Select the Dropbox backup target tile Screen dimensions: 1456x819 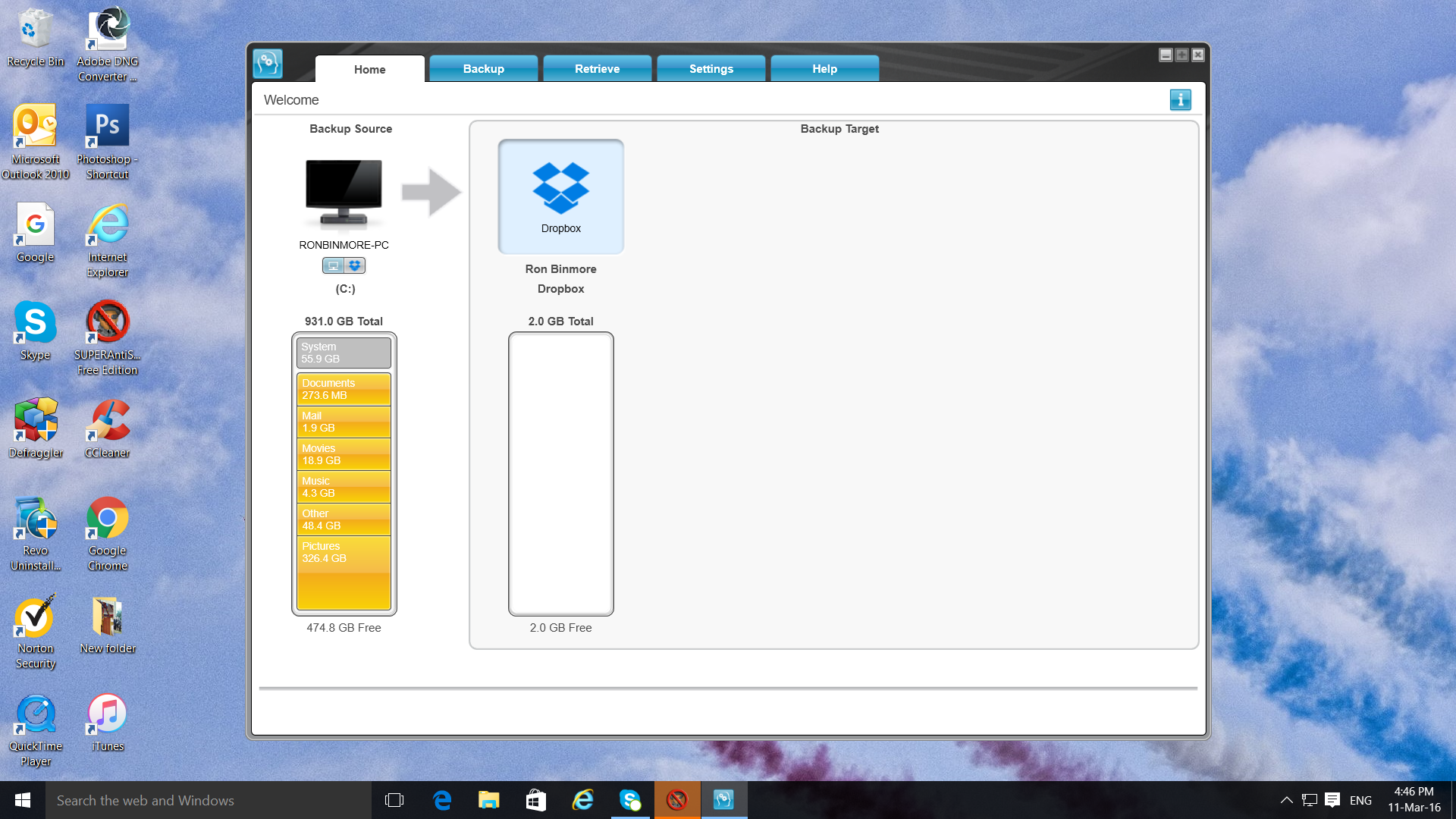point(560,196)
